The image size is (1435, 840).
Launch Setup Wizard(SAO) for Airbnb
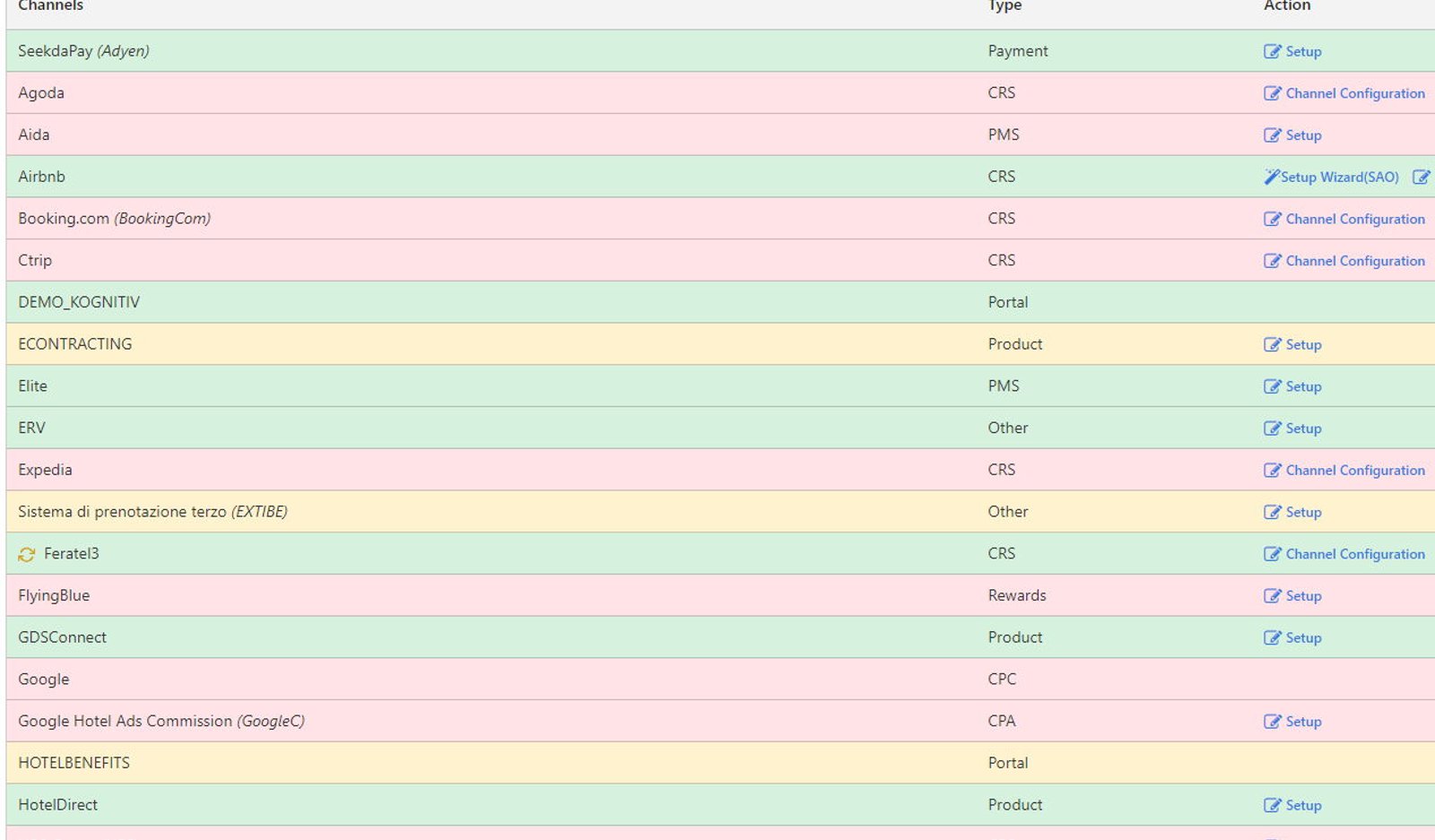[1339, 177]
